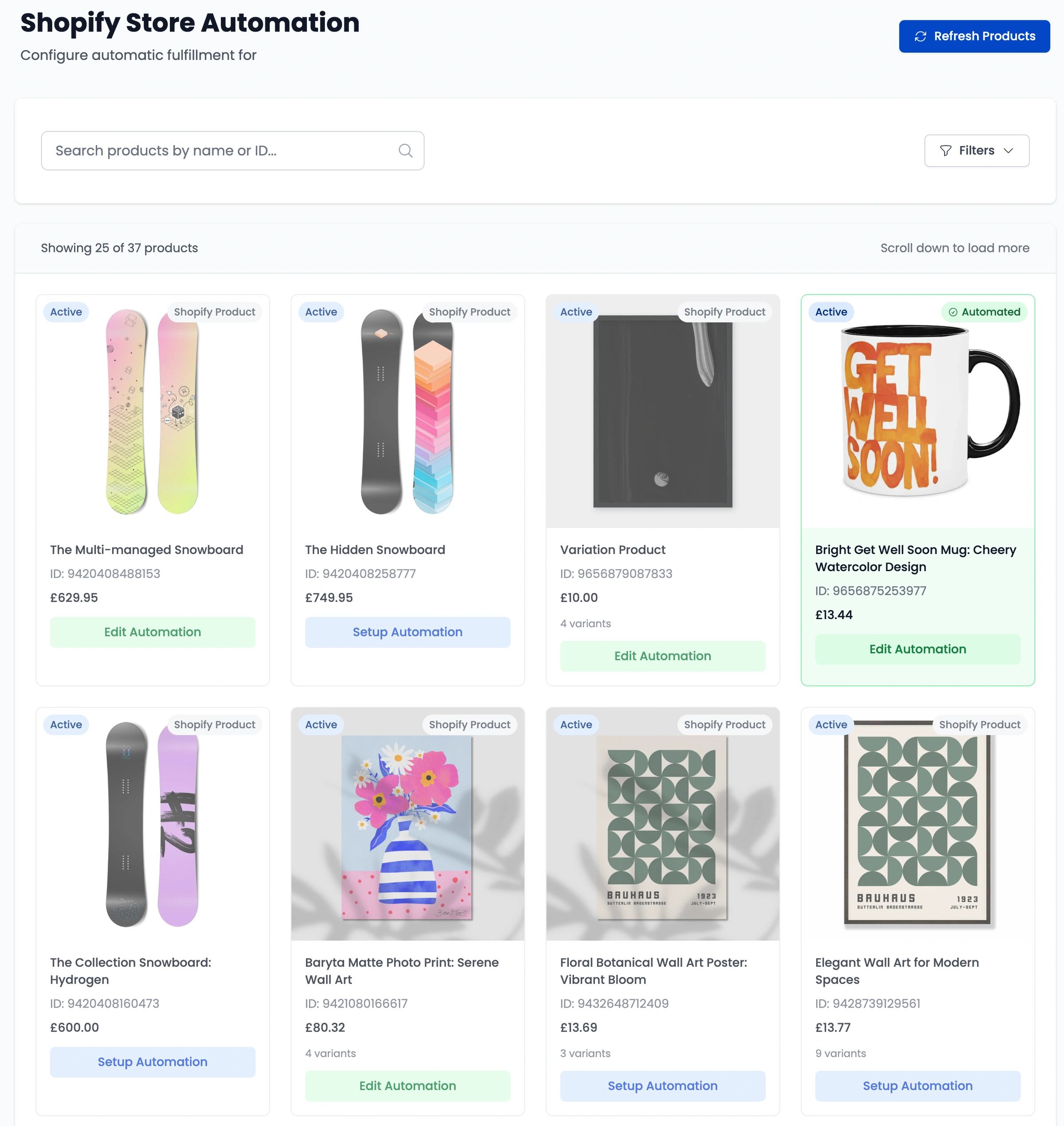Select the Baryta flower vase print image

407,825
